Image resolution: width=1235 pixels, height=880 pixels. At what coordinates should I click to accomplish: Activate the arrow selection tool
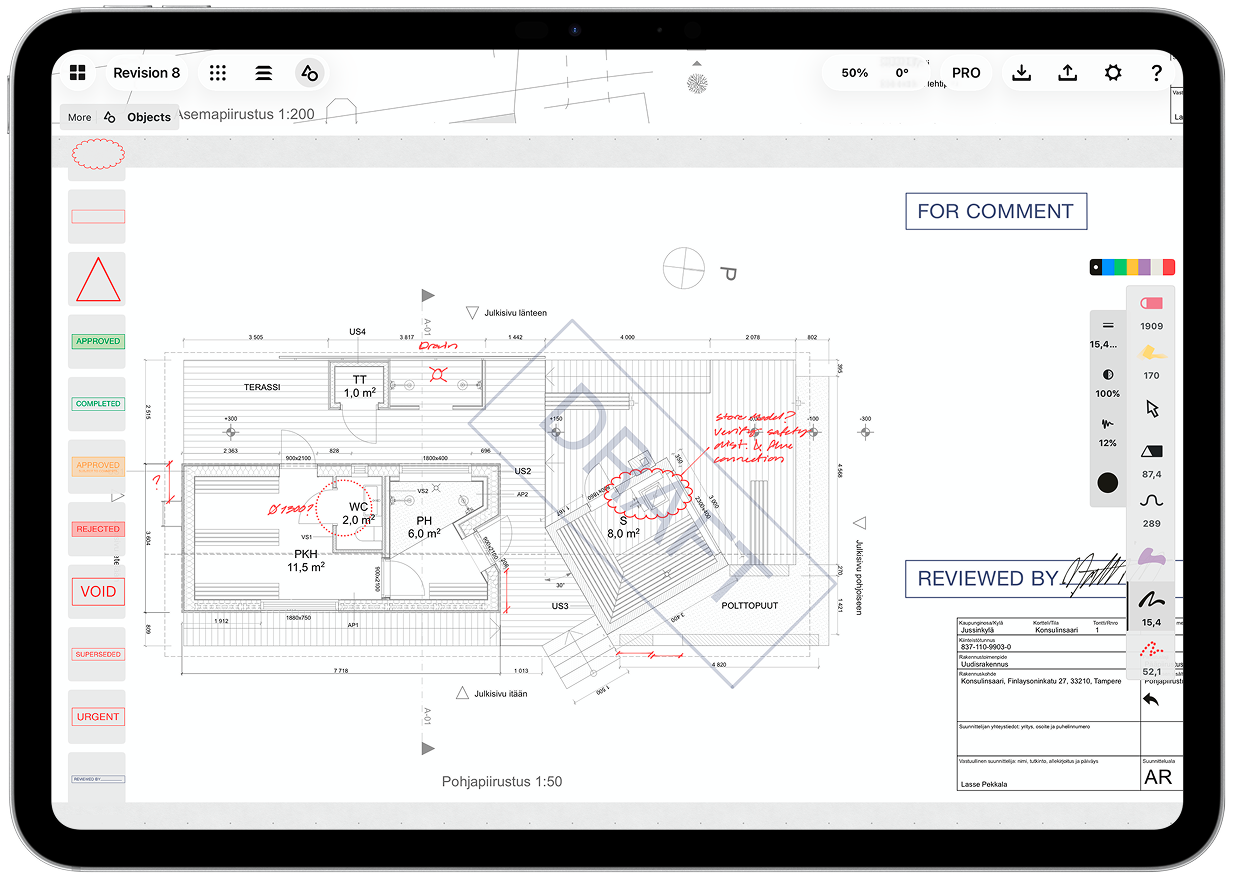(1151, 408)
